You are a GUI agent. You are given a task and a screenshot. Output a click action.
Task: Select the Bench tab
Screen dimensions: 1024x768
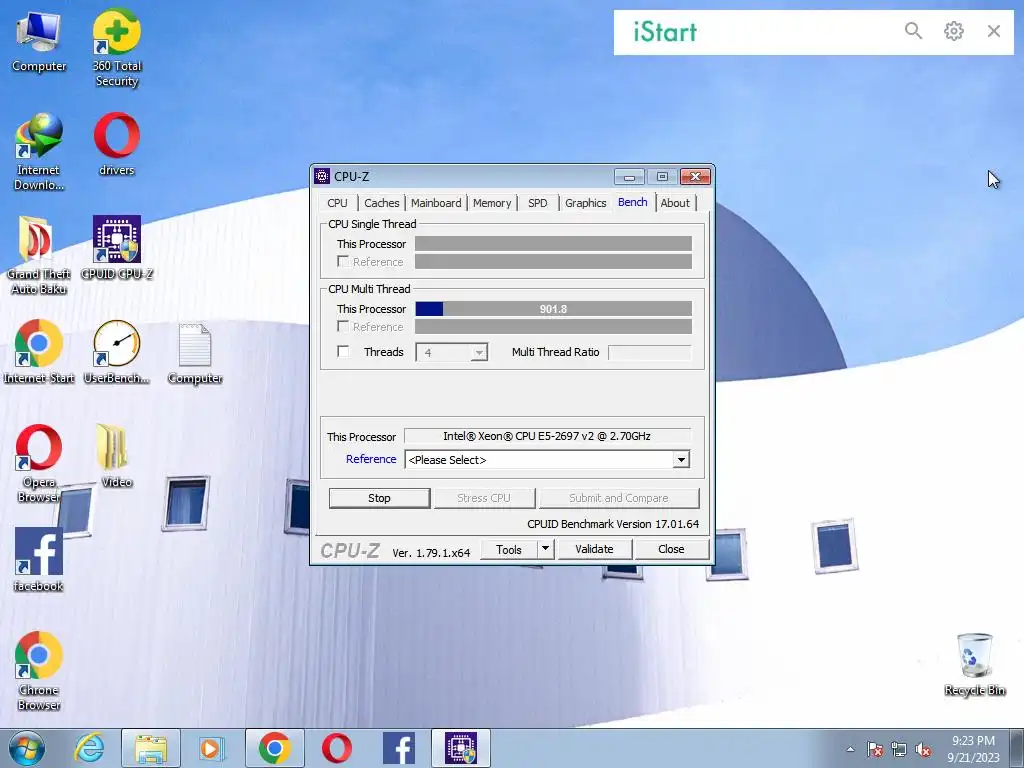click(632, 202)
